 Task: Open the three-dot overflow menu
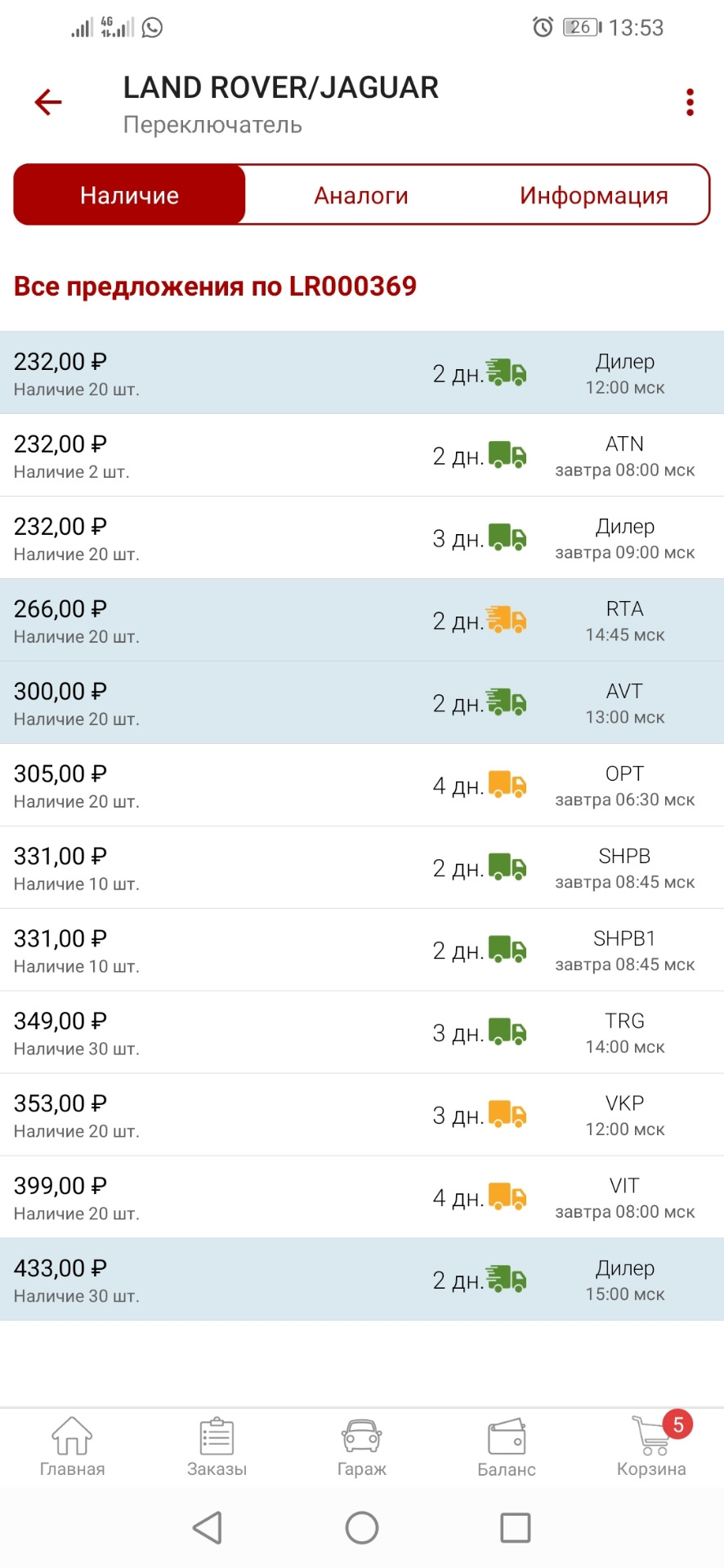690,102
